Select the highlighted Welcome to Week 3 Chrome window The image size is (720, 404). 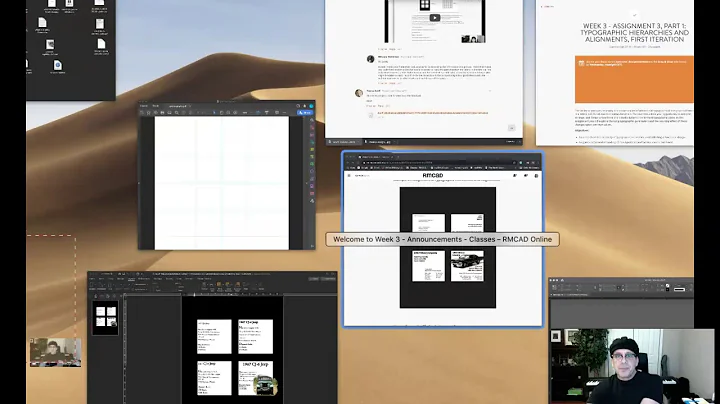[443, 239]
